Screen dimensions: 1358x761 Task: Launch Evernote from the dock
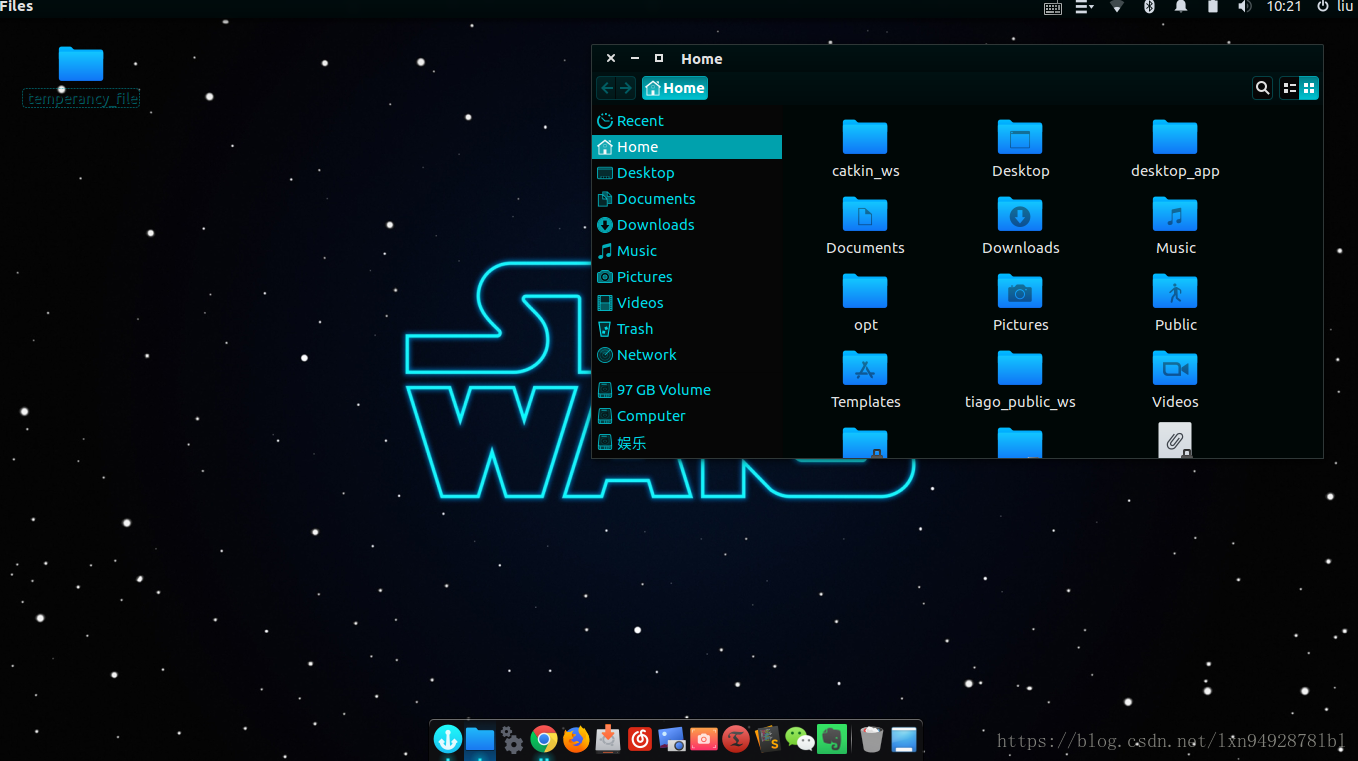coord(832,739)
